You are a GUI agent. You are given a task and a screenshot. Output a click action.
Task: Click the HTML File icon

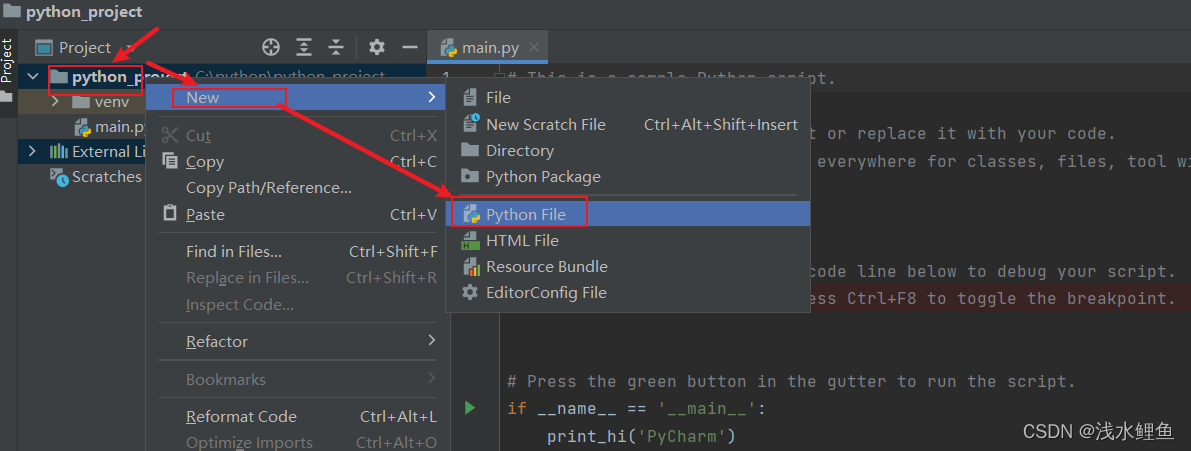coord(471,241)
